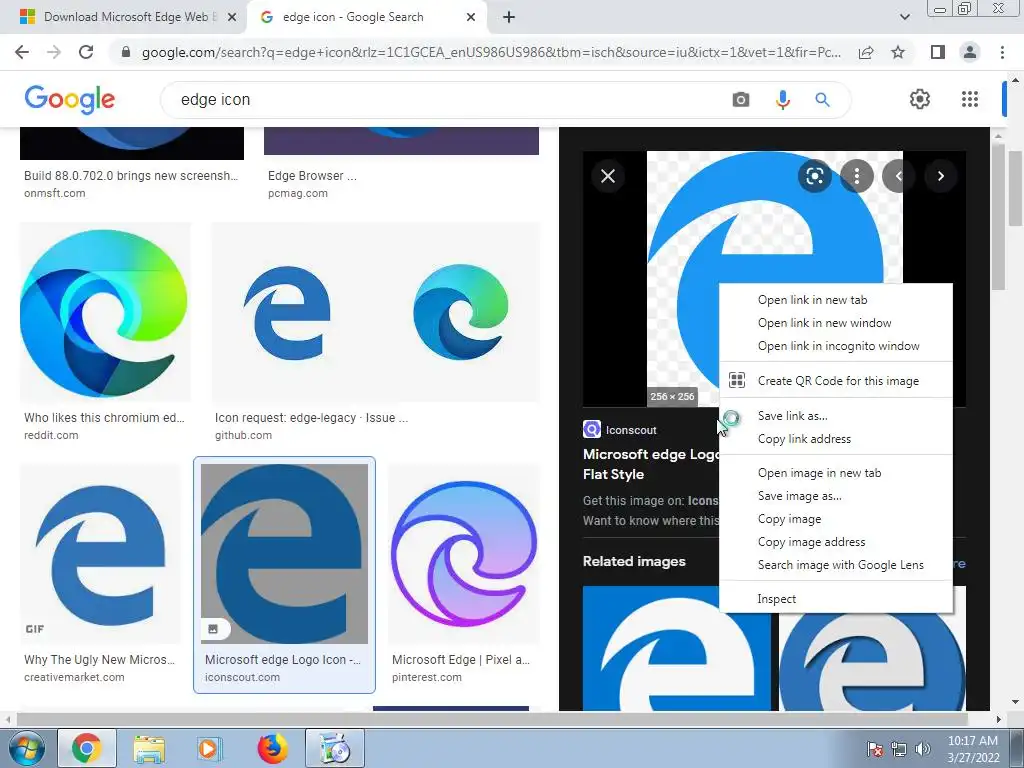This screenshot has width=1024, height=768.
Task: Open 'Microsoft edge Logo Flat Style' title
Action: coord(650,464)
